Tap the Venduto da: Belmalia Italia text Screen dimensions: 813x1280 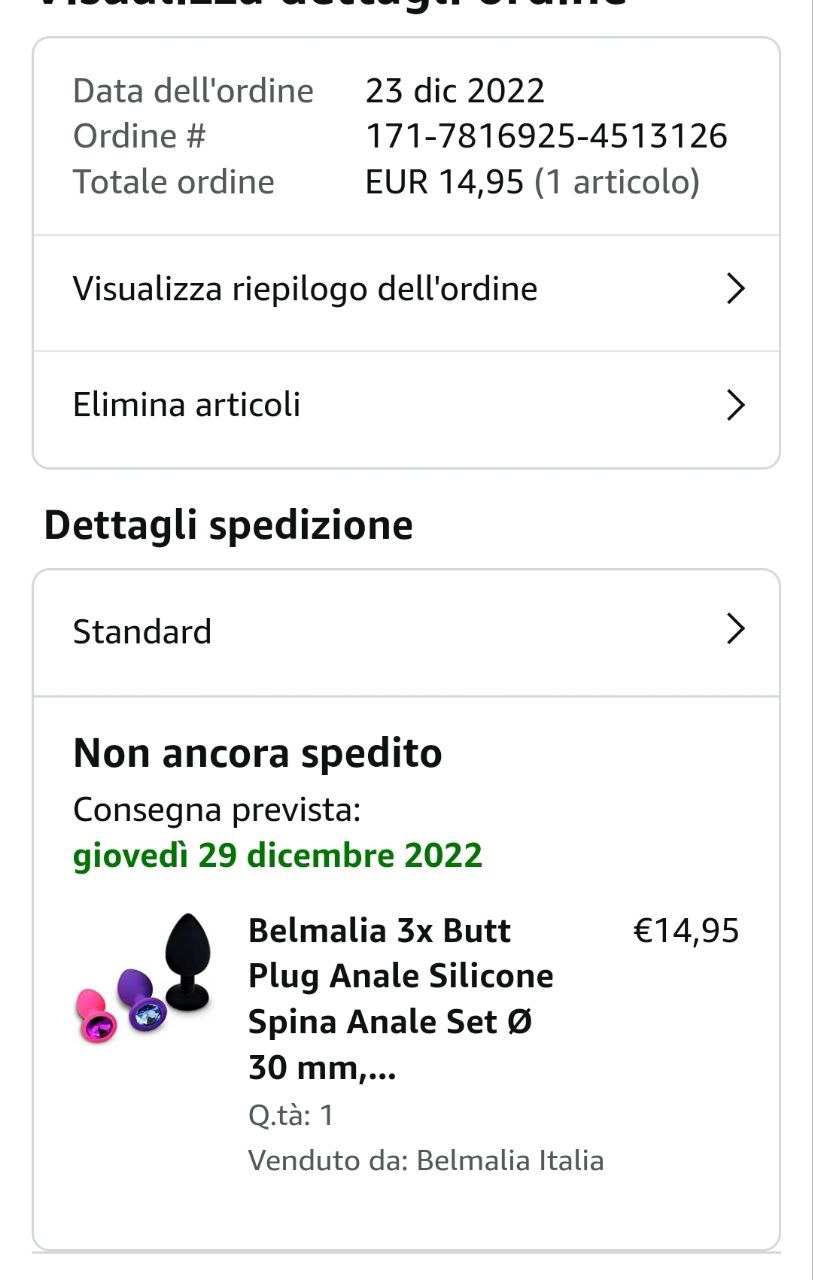click(426, 1161)
